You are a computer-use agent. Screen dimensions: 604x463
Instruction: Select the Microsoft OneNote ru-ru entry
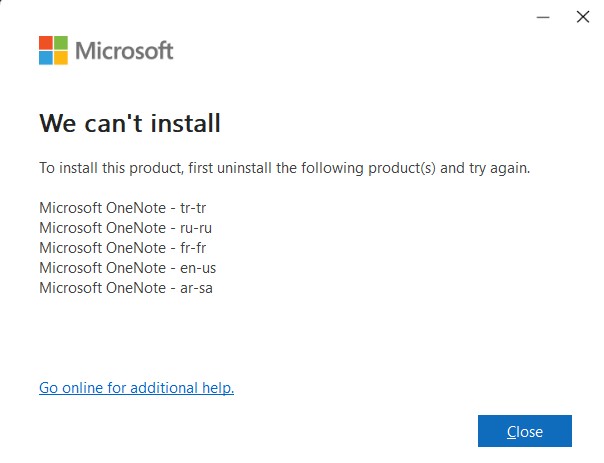(126, 228)
